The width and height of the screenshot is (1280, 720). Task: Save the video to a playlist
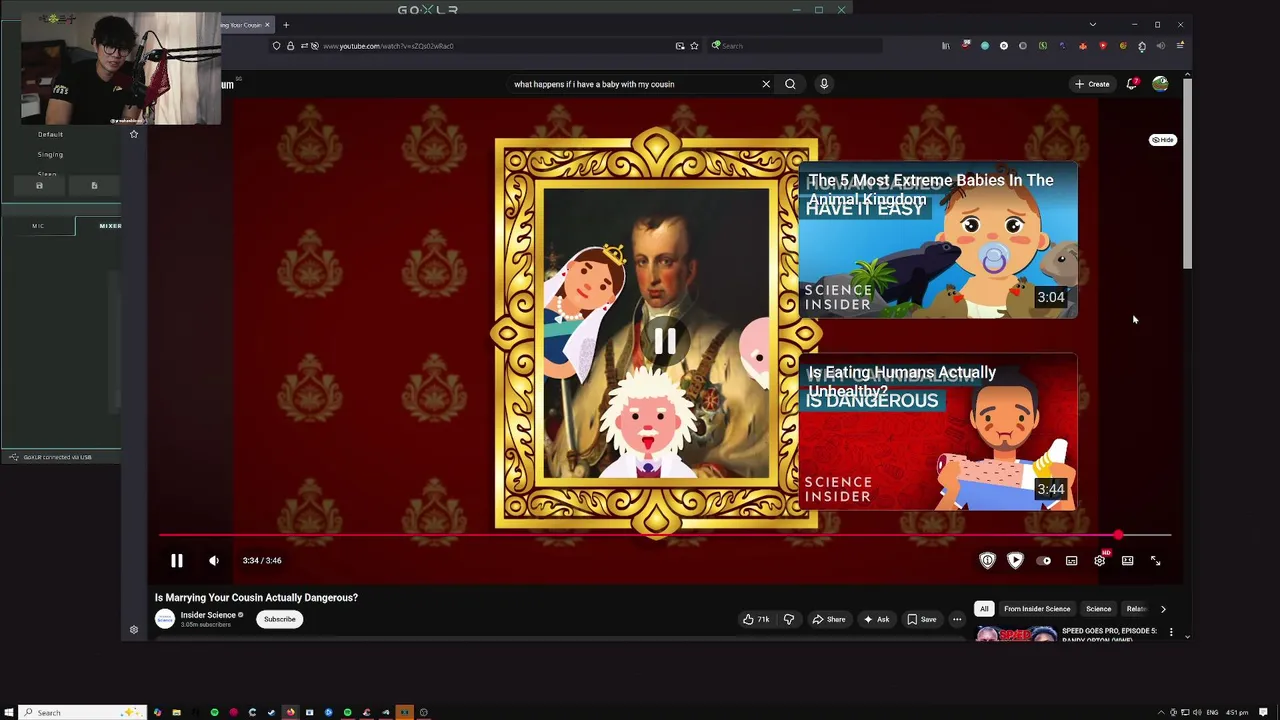[921, 620]
